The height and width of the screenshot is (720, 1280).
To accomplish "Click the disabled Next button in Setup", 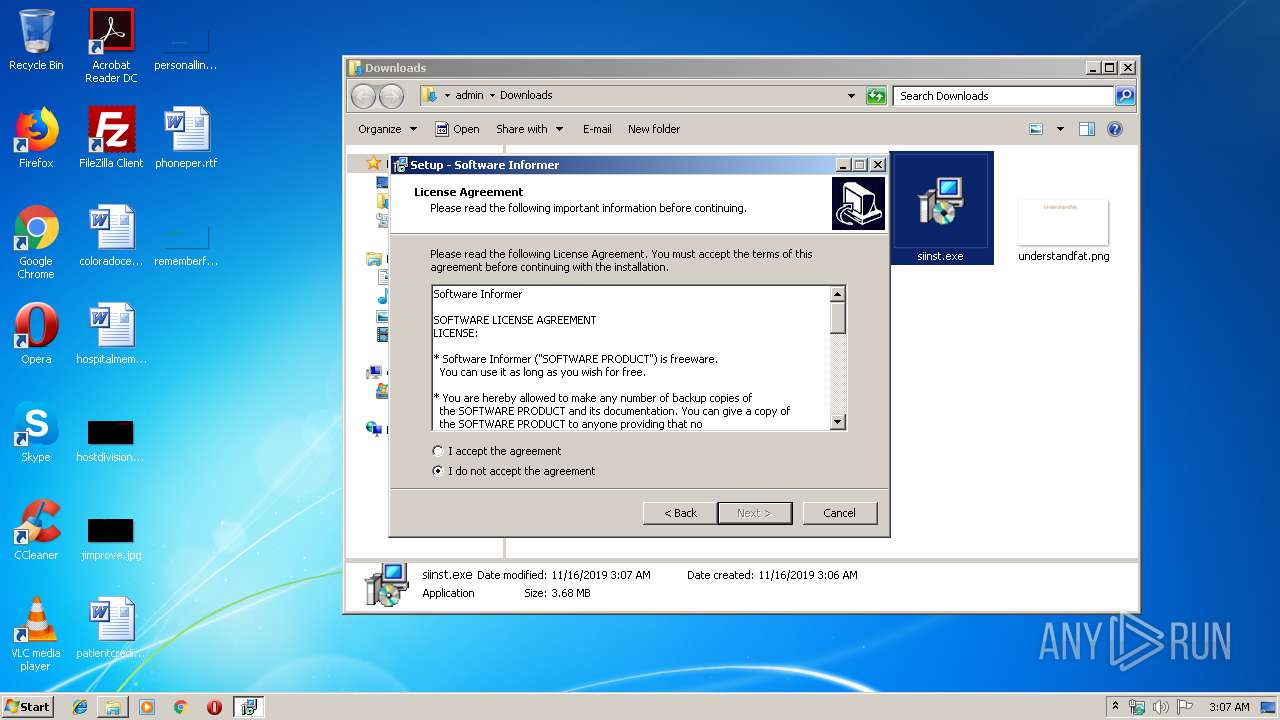I will pyautogui.click(x=754, y=513).
